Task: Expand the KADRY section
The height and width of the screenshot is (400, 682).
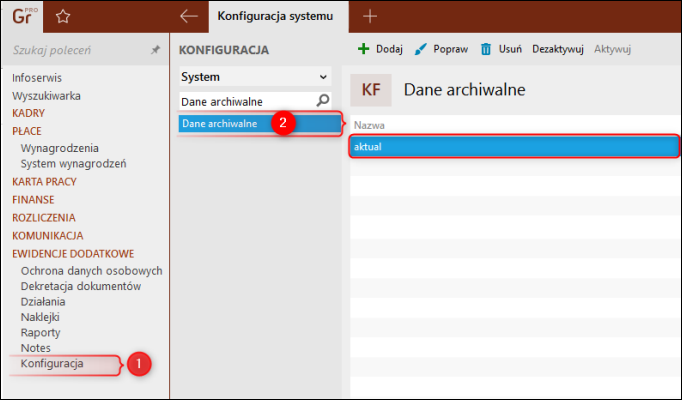Action: (28, 113)
